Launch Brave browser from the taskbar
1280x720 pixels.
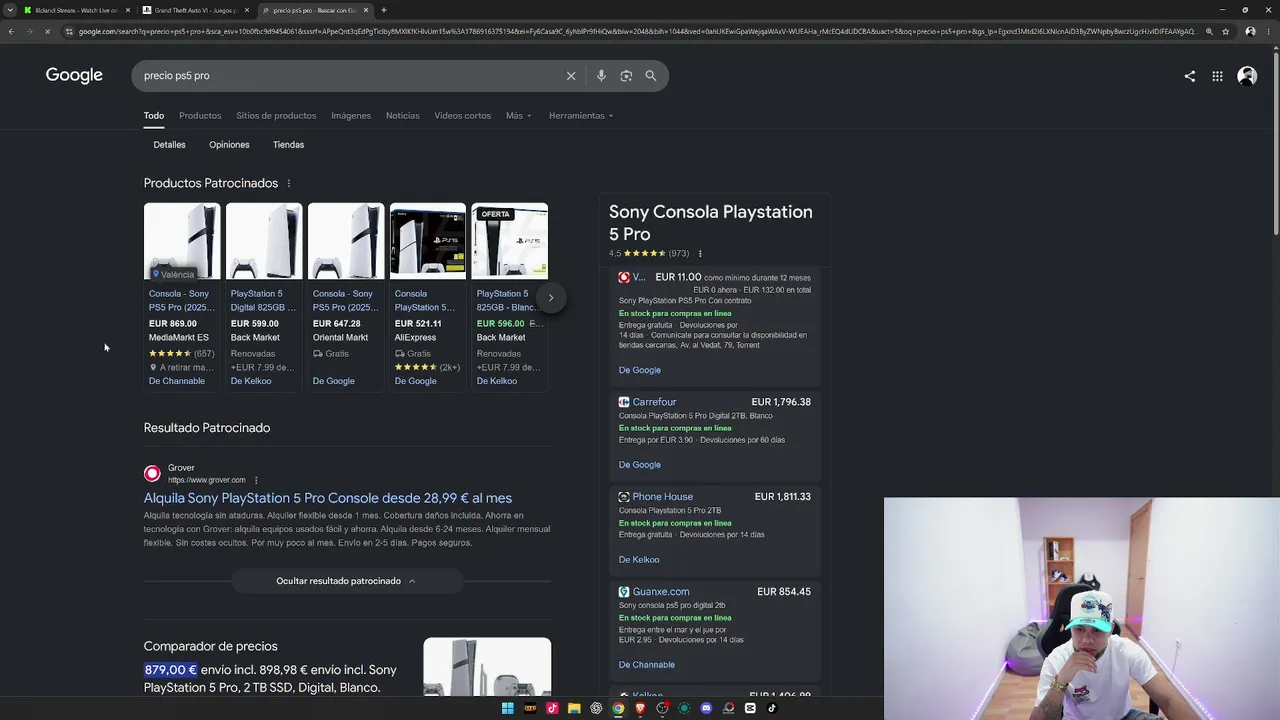pos(640,708)
